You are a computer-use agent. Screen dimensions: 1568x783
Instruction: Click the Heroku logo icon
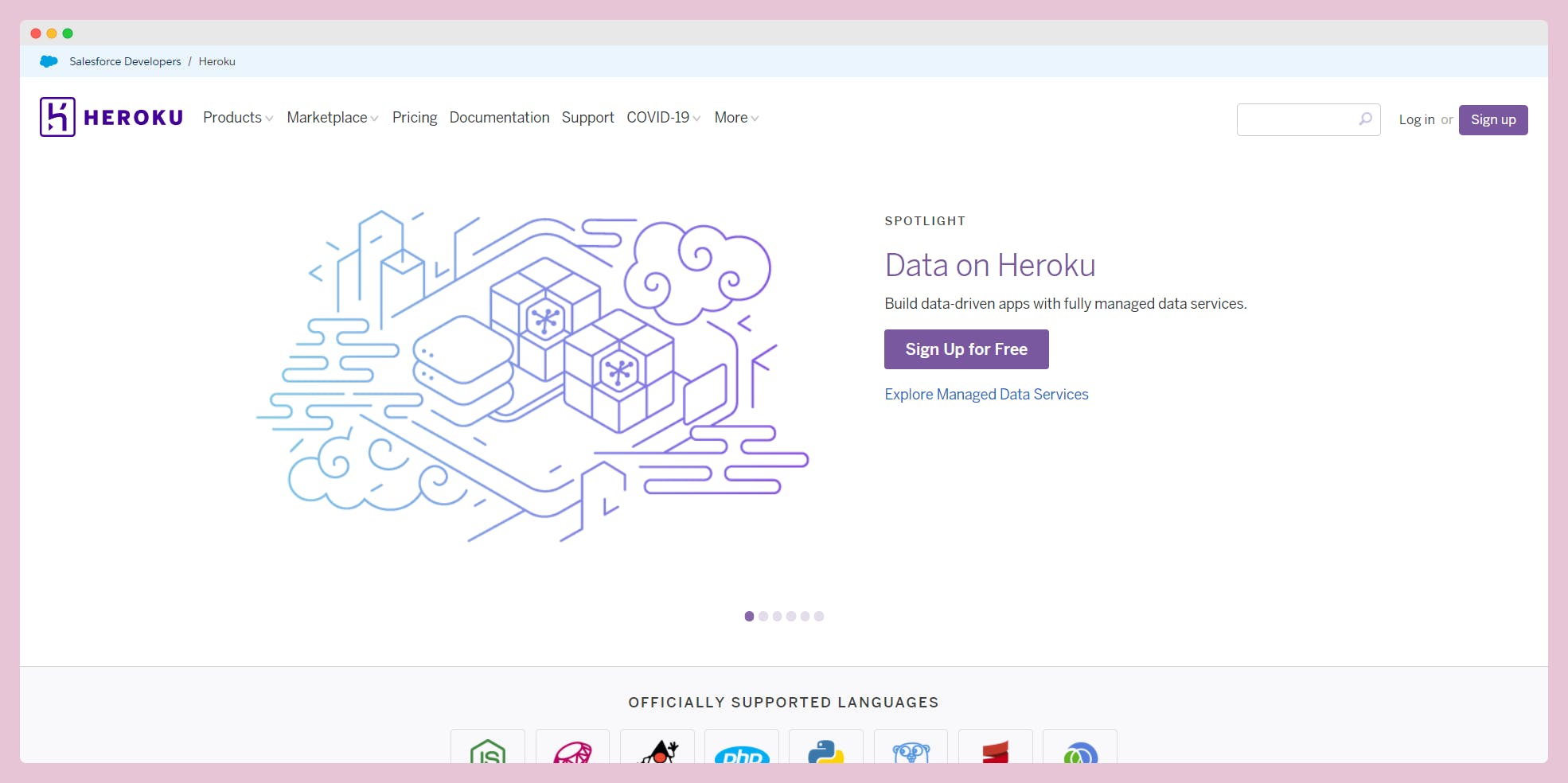pos(57,117)
